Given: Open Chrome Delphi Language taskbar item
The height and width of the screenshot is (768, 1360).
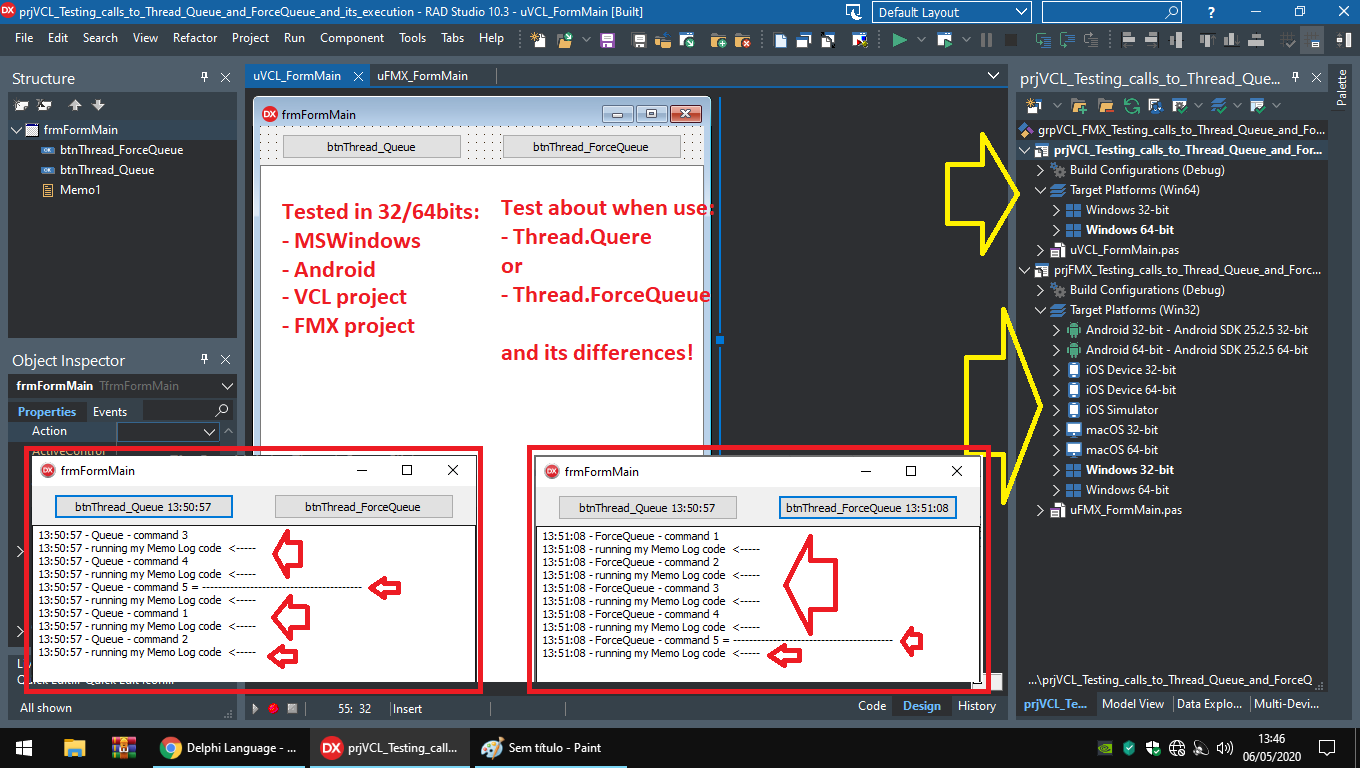Looking at the screenshot, I should 231,747.
